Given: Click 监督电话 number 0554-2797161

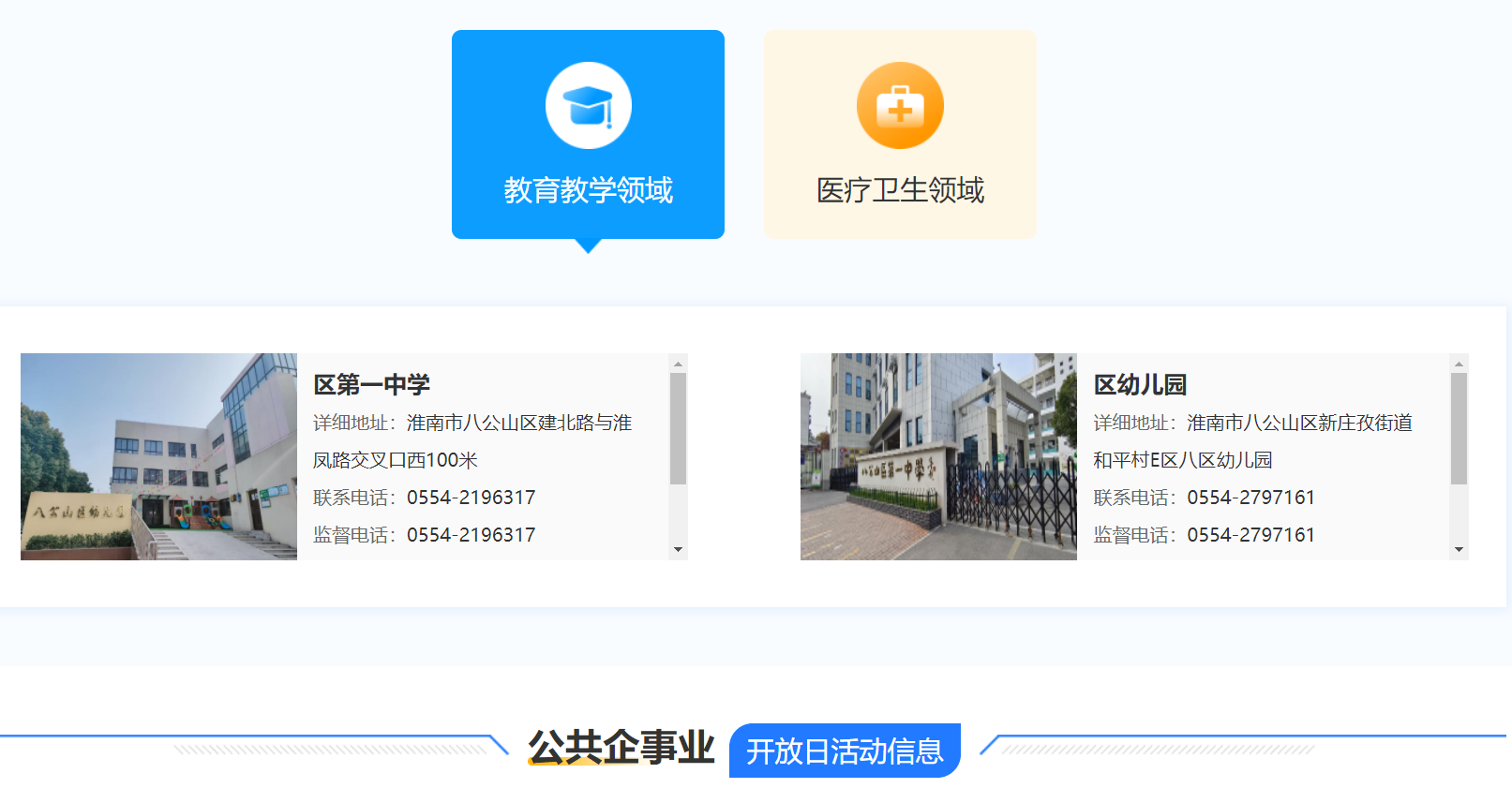Looking at the screenshot, I should pos(1250,535).
